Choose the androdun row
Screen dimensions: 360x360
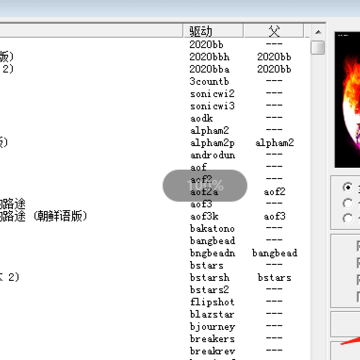pyautogui.click(x=213, y=155)
